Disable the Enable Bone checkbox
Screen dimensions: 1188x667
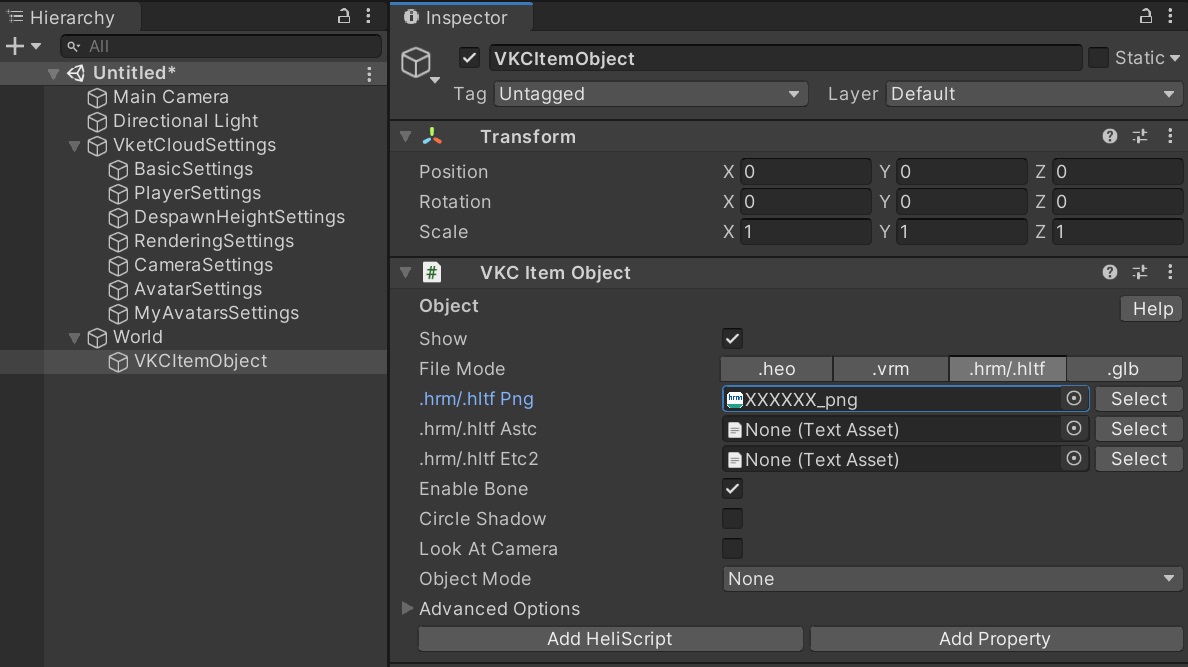[732, 488]
